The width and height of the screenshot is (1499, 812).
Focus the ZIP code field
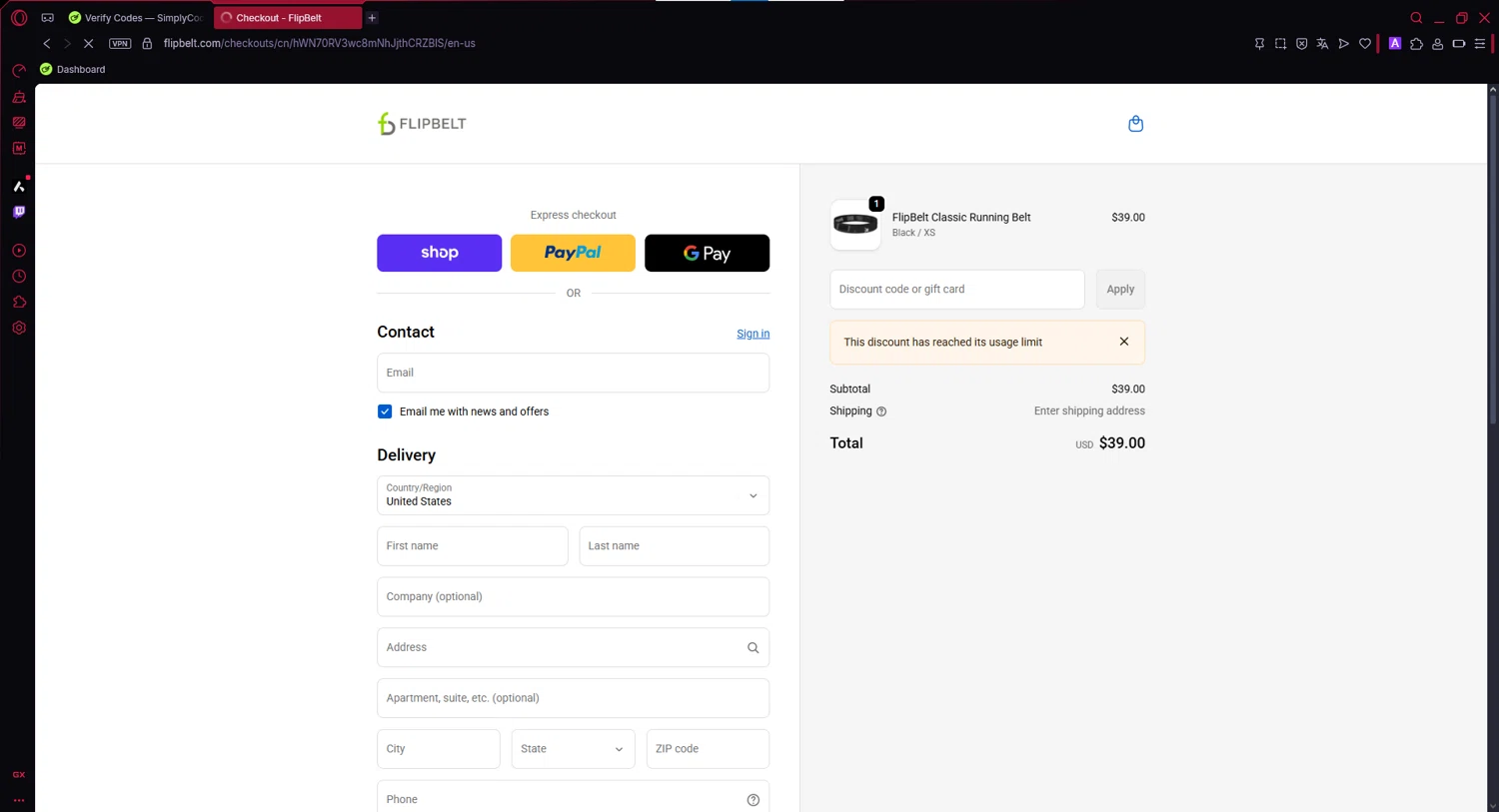tap(708, 749)
